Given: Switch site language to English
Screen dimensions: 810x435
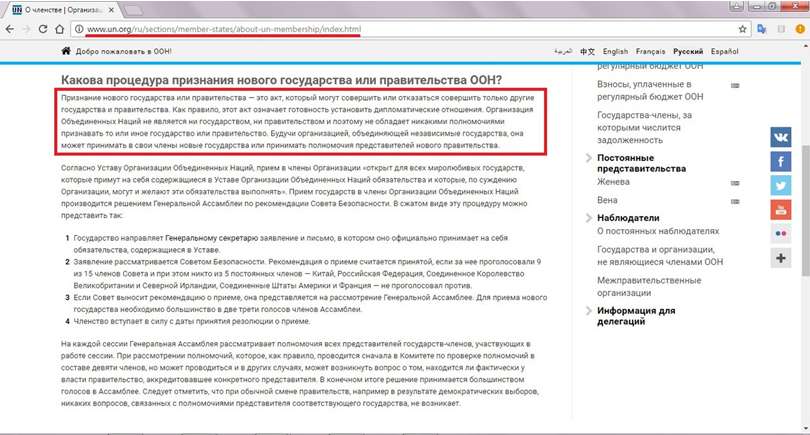Looking at the screenshot, I should (x=615, y=50).
